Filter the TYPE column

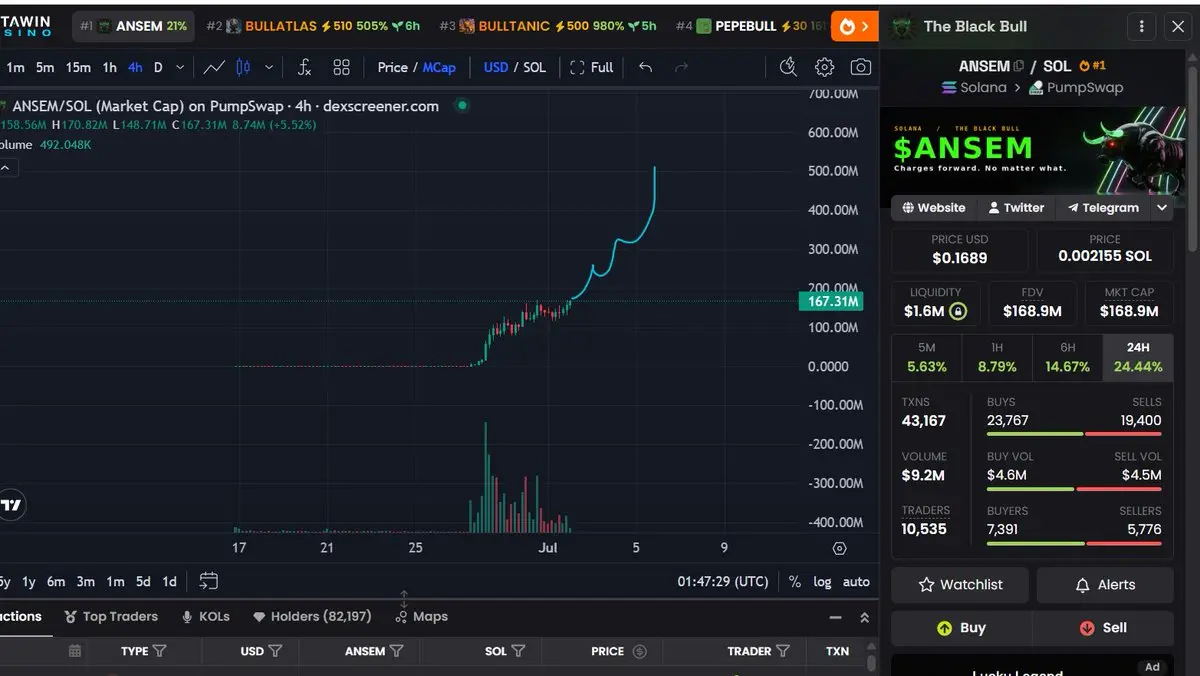tap(159, 651)
